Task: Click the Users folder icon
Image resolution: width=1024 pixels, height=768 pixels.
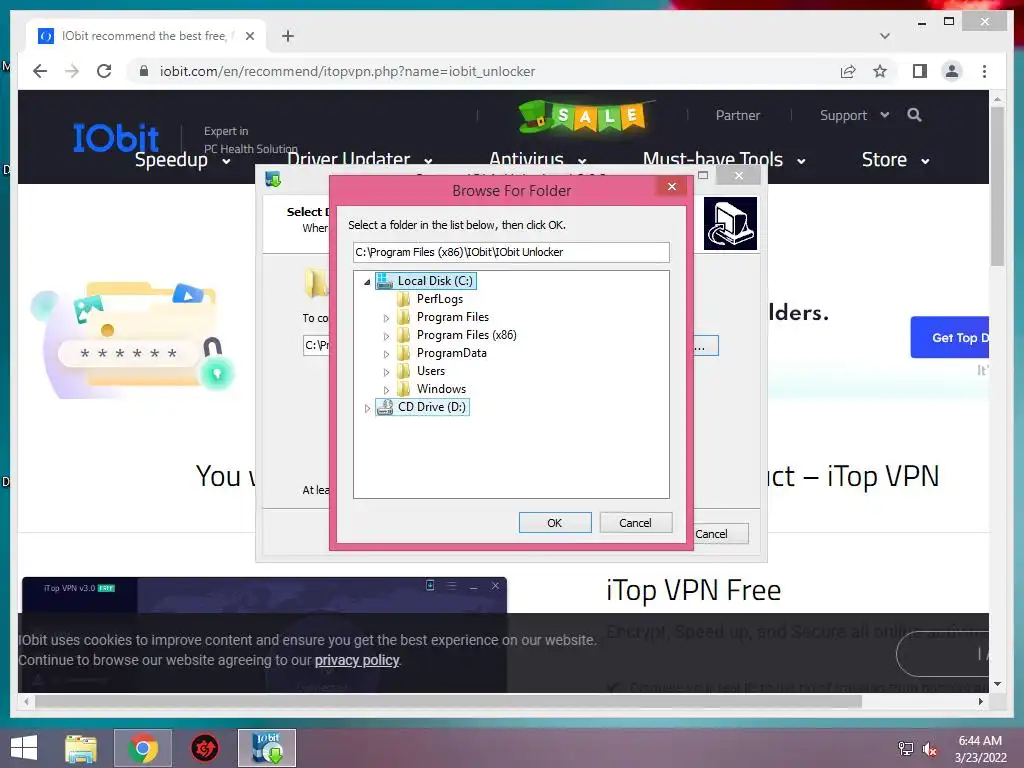Action: coord(404,371)
